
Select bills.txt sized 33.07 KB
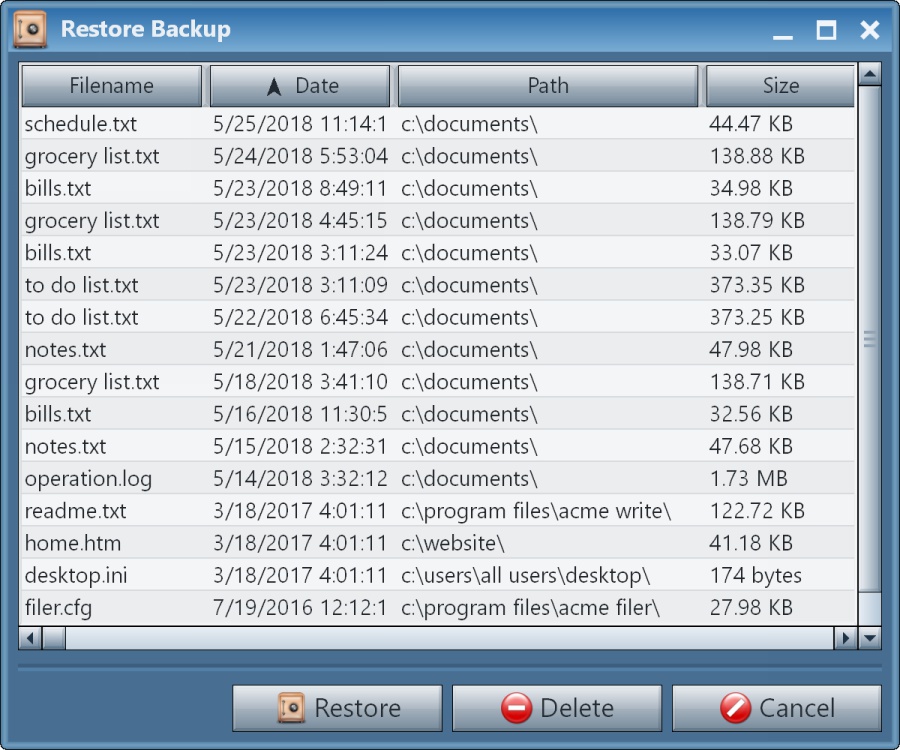[x=437, y=252]
